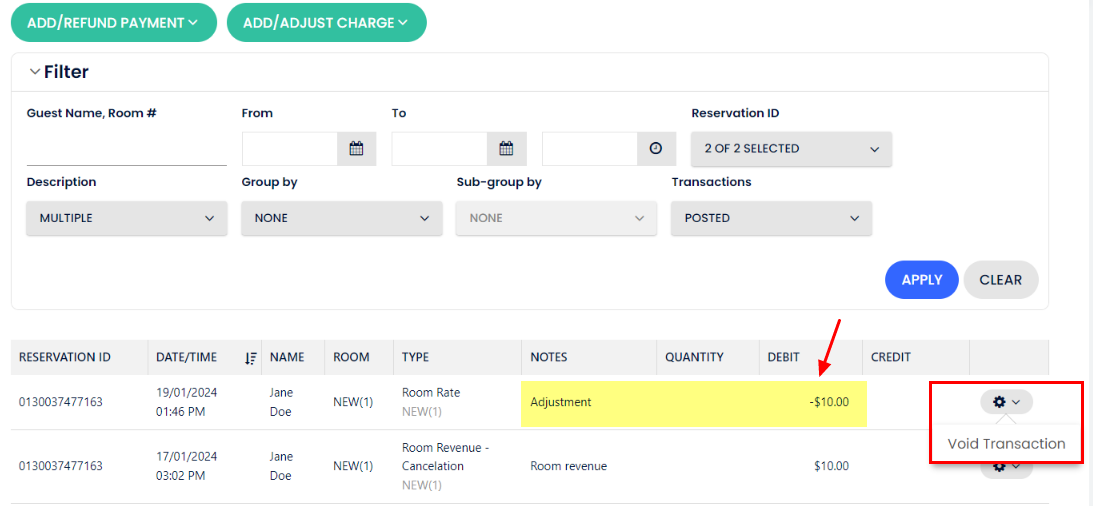The image size is (1093, 506).
Task: Open the Group by dropdown
Action: click(x=341, y=218)
